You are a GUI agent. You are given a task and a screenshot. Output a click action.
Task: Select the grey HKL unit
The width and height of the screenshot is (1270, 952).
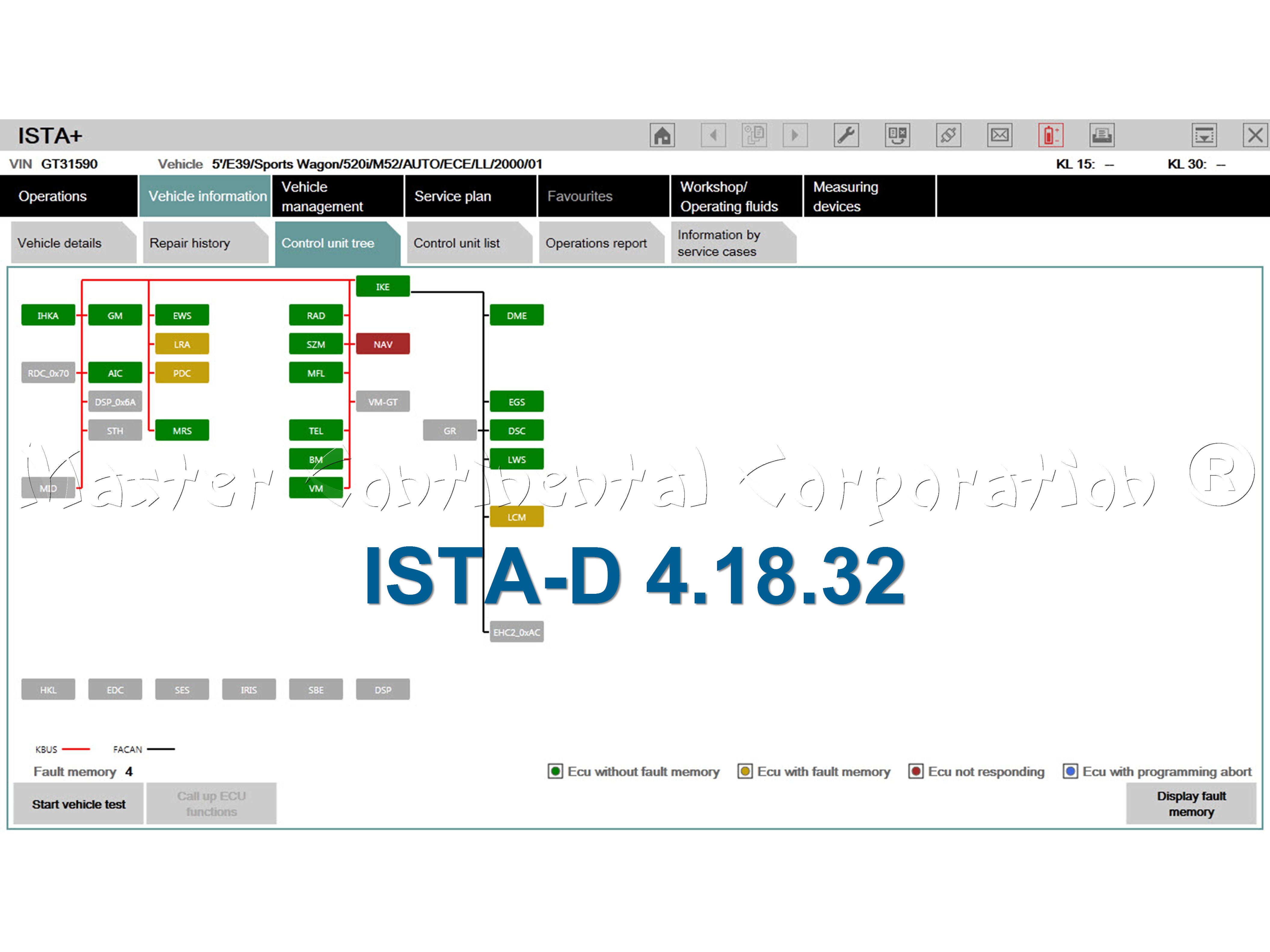(x=48, y=689)
